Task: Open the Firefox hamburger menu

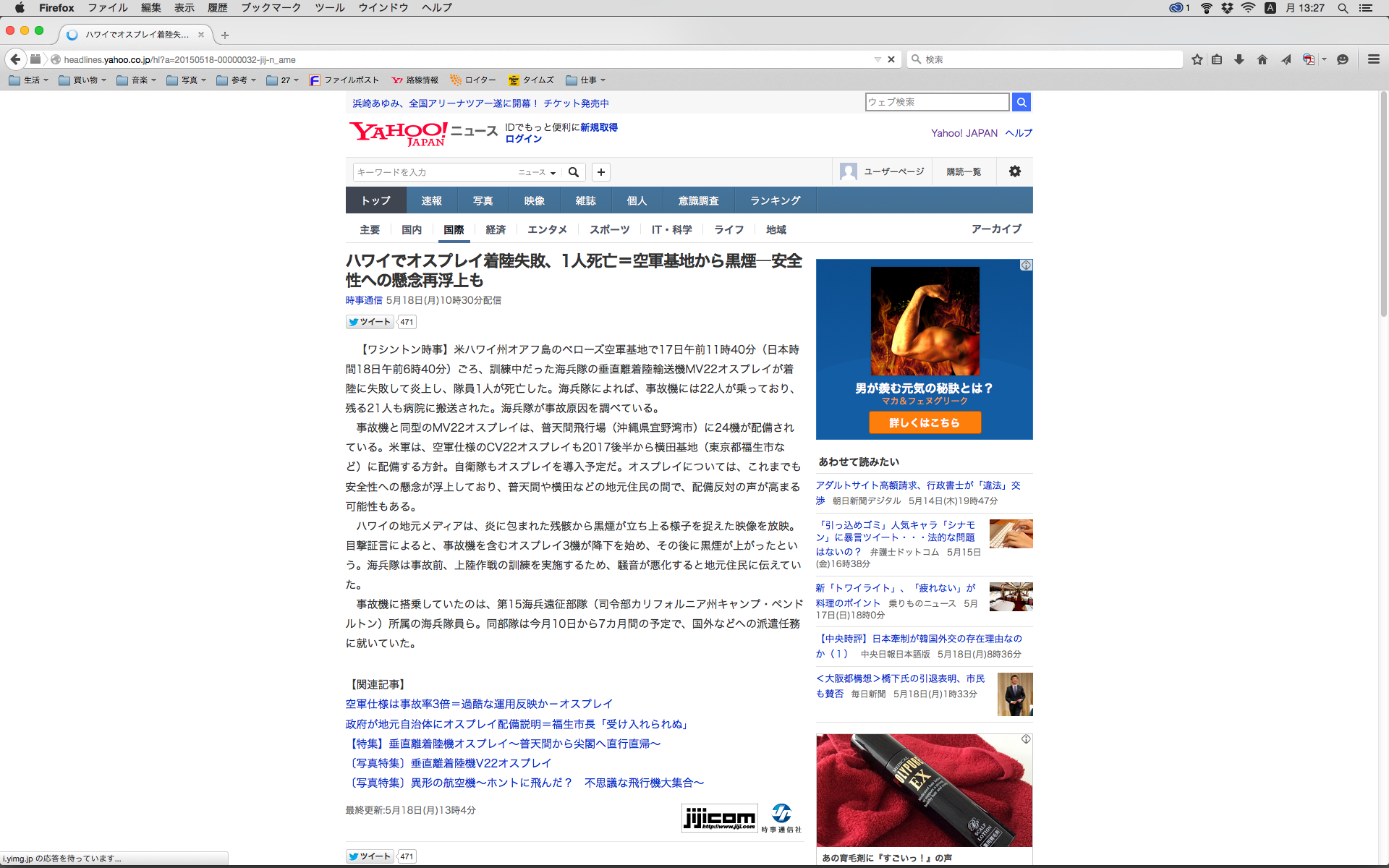Action: [x=1373, y=59]
